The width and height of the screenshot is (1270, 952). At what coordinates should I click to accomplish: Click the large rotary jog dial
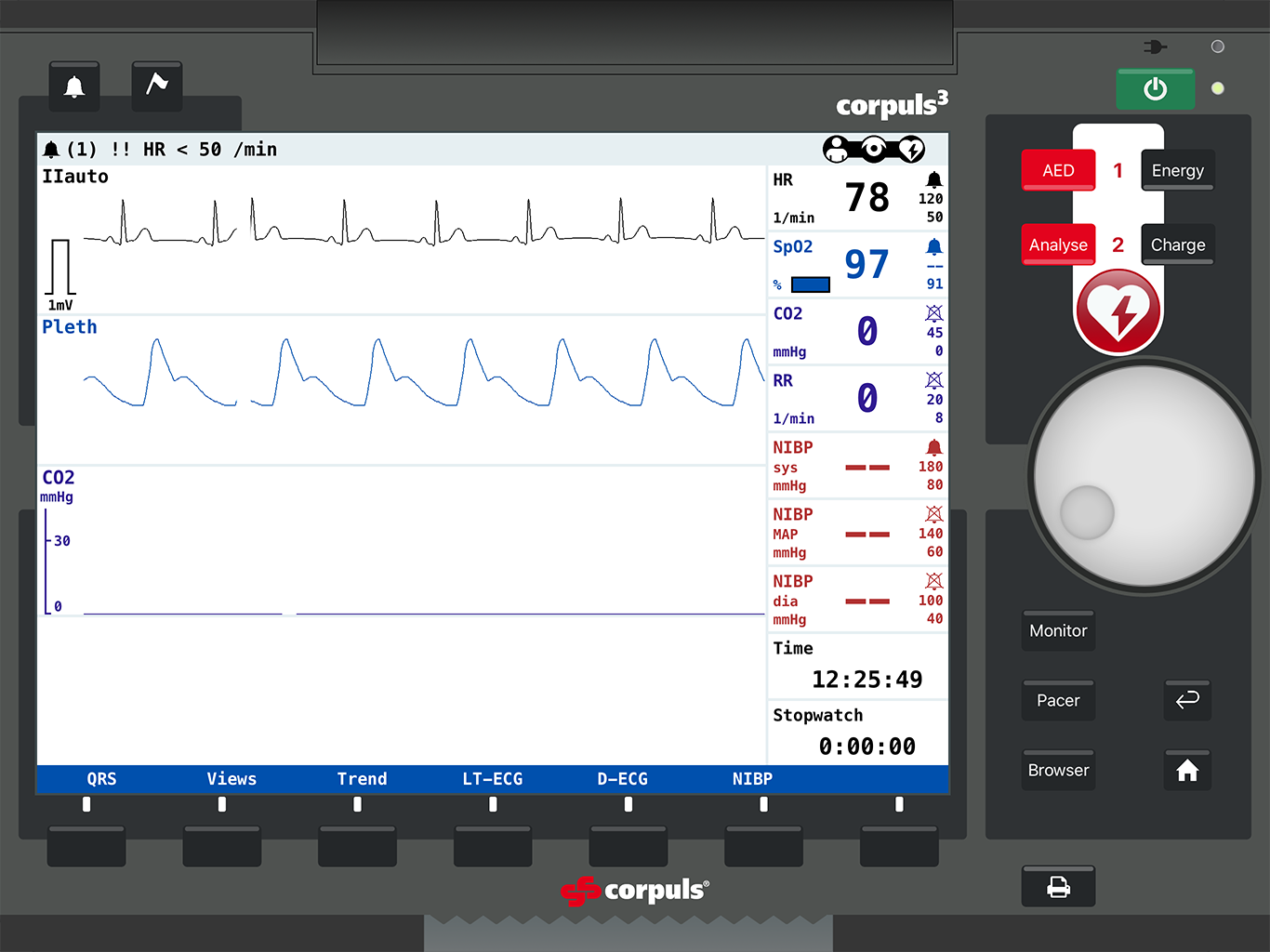pos(1144,476)
